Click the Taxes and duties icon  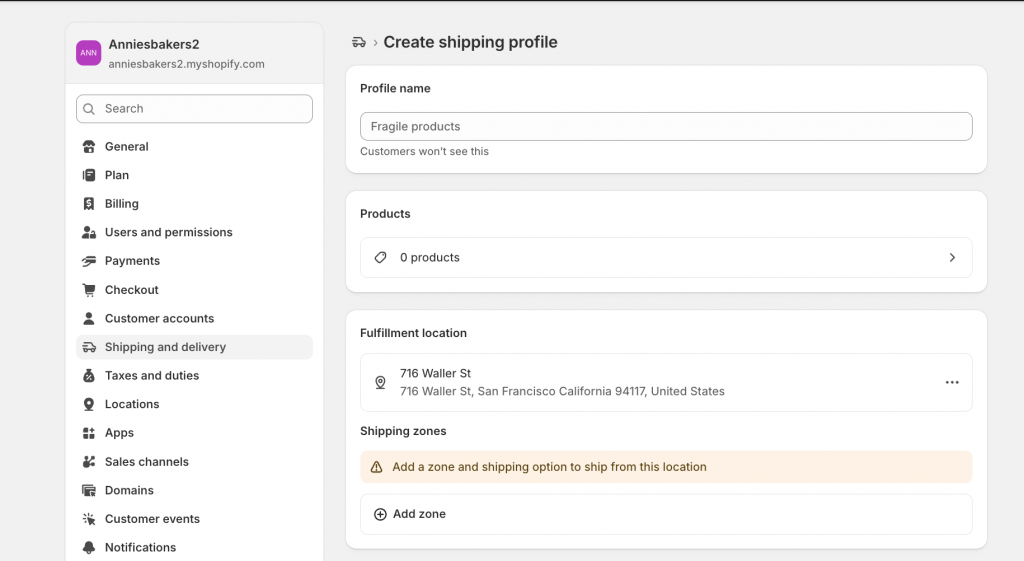[x=89, y=376]
